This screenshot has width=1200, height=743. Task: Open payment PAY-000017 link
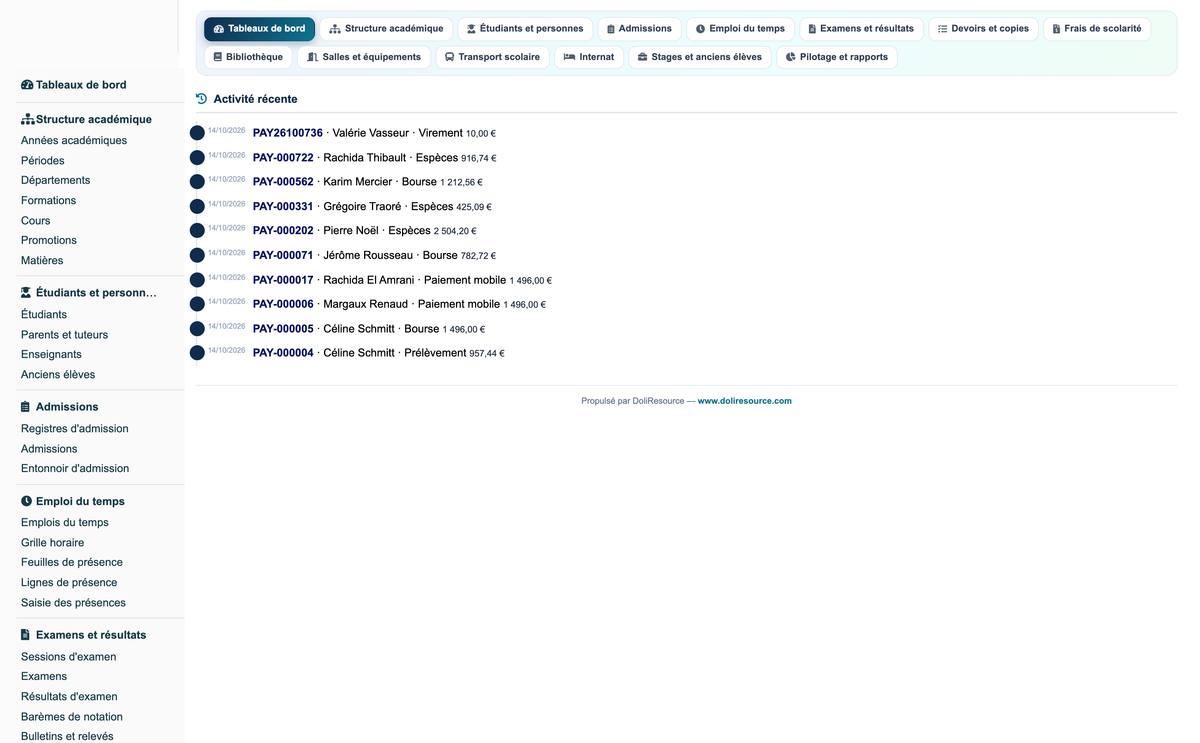pos(283,280)
